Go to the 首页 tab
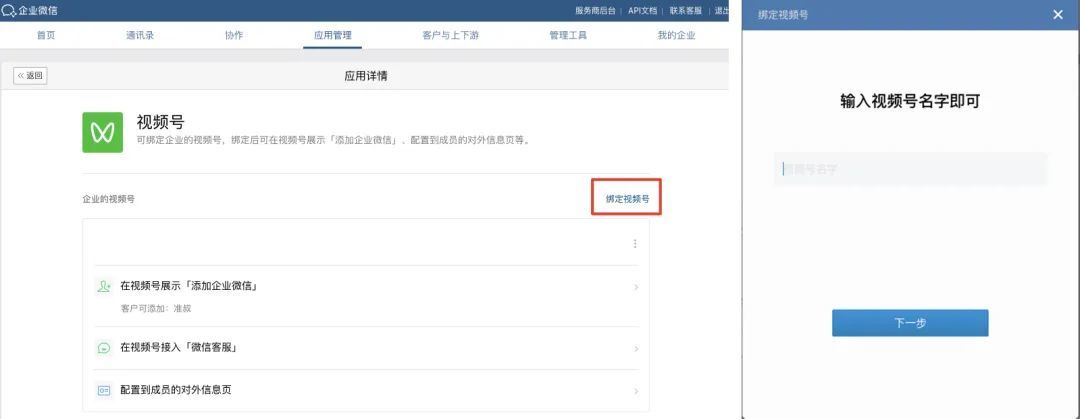The image size is (1080, 419). click(46, 35)
